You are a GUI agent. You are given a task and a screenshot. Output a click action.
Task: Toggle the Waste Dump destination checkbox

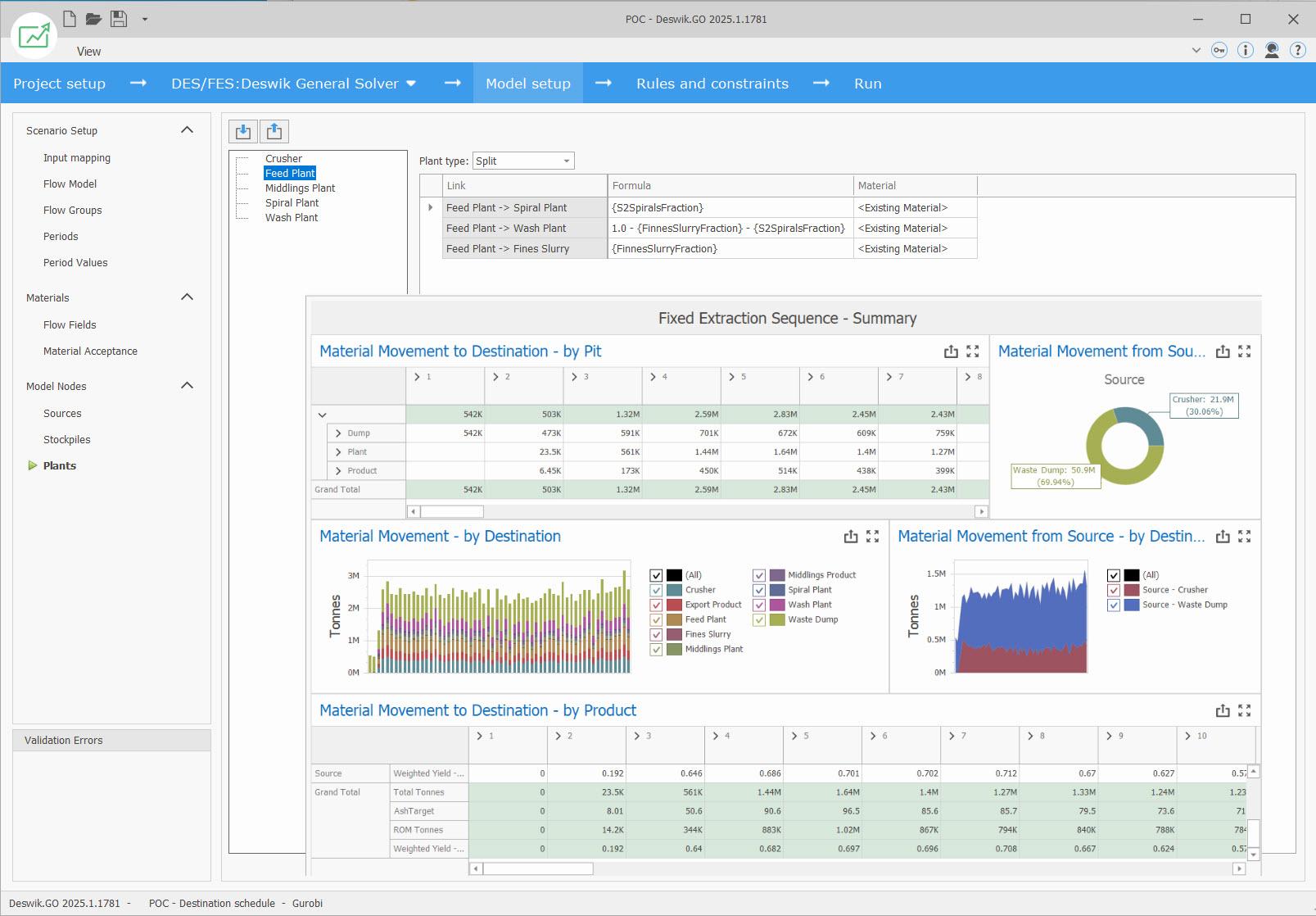tap(759, 619)
